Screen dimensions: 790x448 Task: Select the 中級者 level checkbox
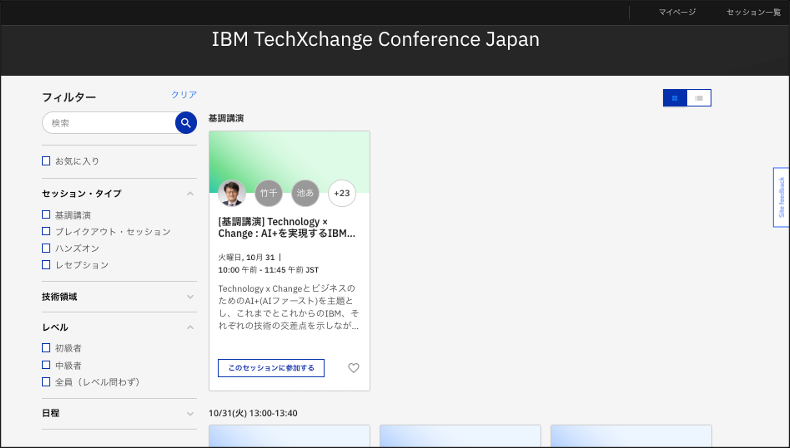(x=46, y=365)
